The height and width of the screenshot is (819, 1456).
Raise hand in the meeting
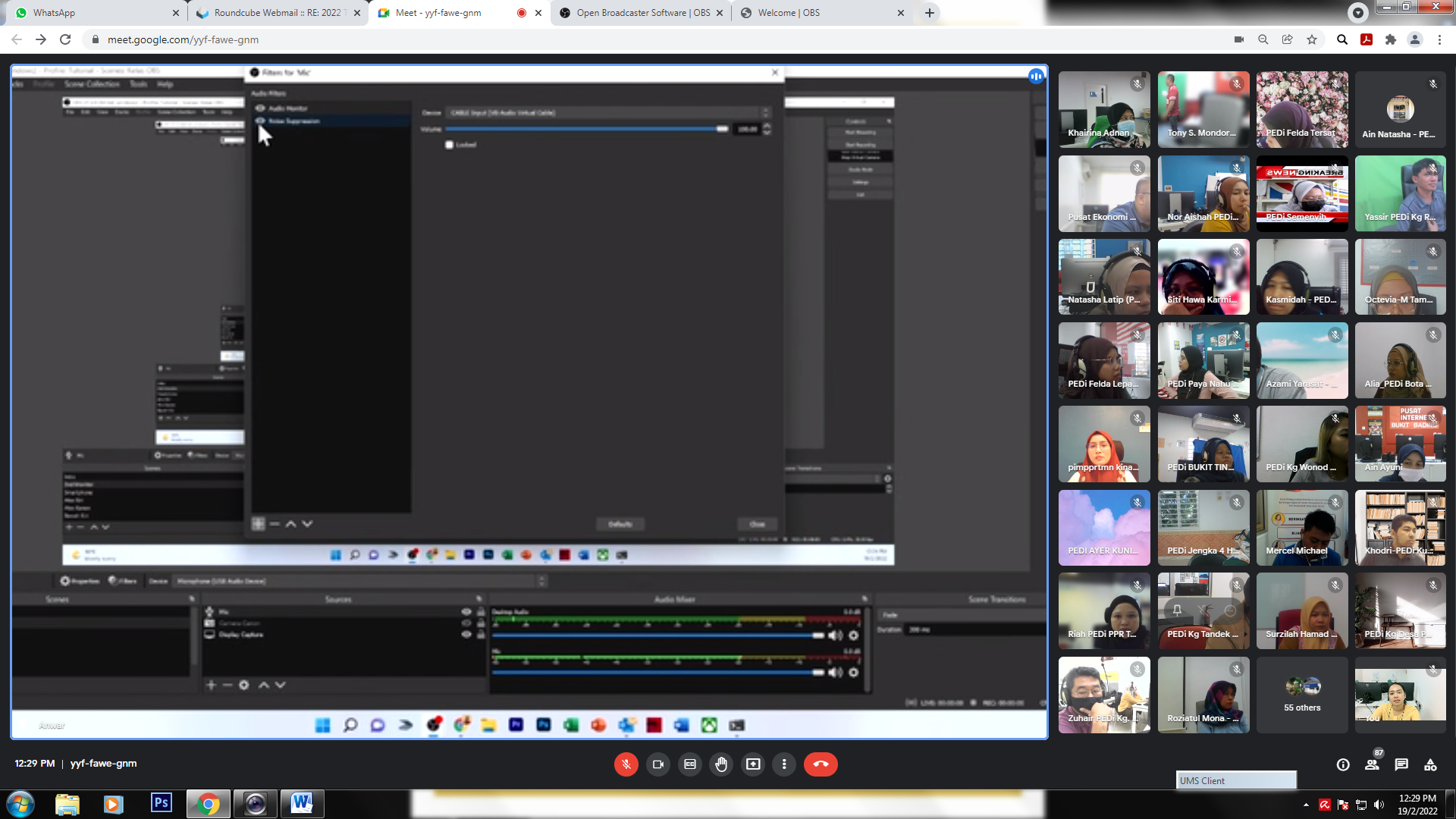point(721,764)
